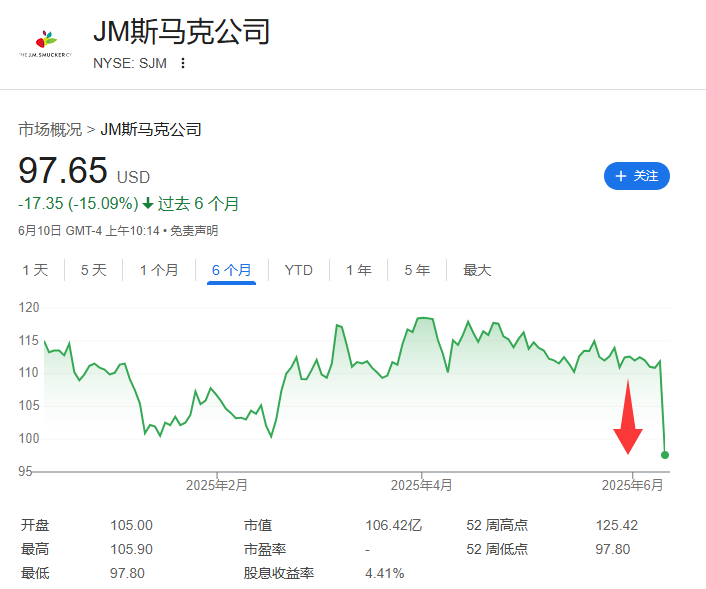Click the 市盈率 label
Viewport: 706px width, 589px height.
click(x=265, y=549)
